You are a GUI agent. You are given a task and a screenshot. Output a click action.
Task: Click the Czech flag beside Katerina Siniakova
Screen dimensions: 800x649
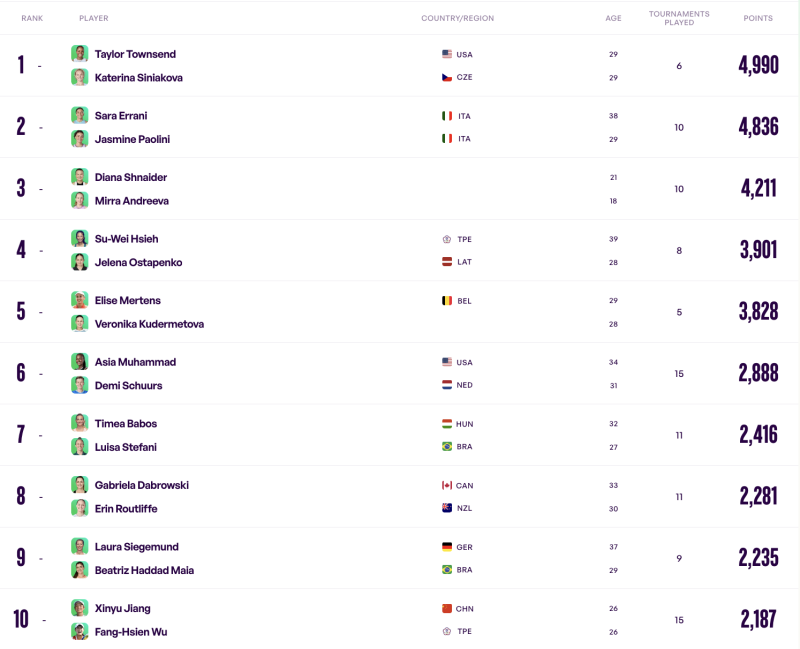pos(447,77)
